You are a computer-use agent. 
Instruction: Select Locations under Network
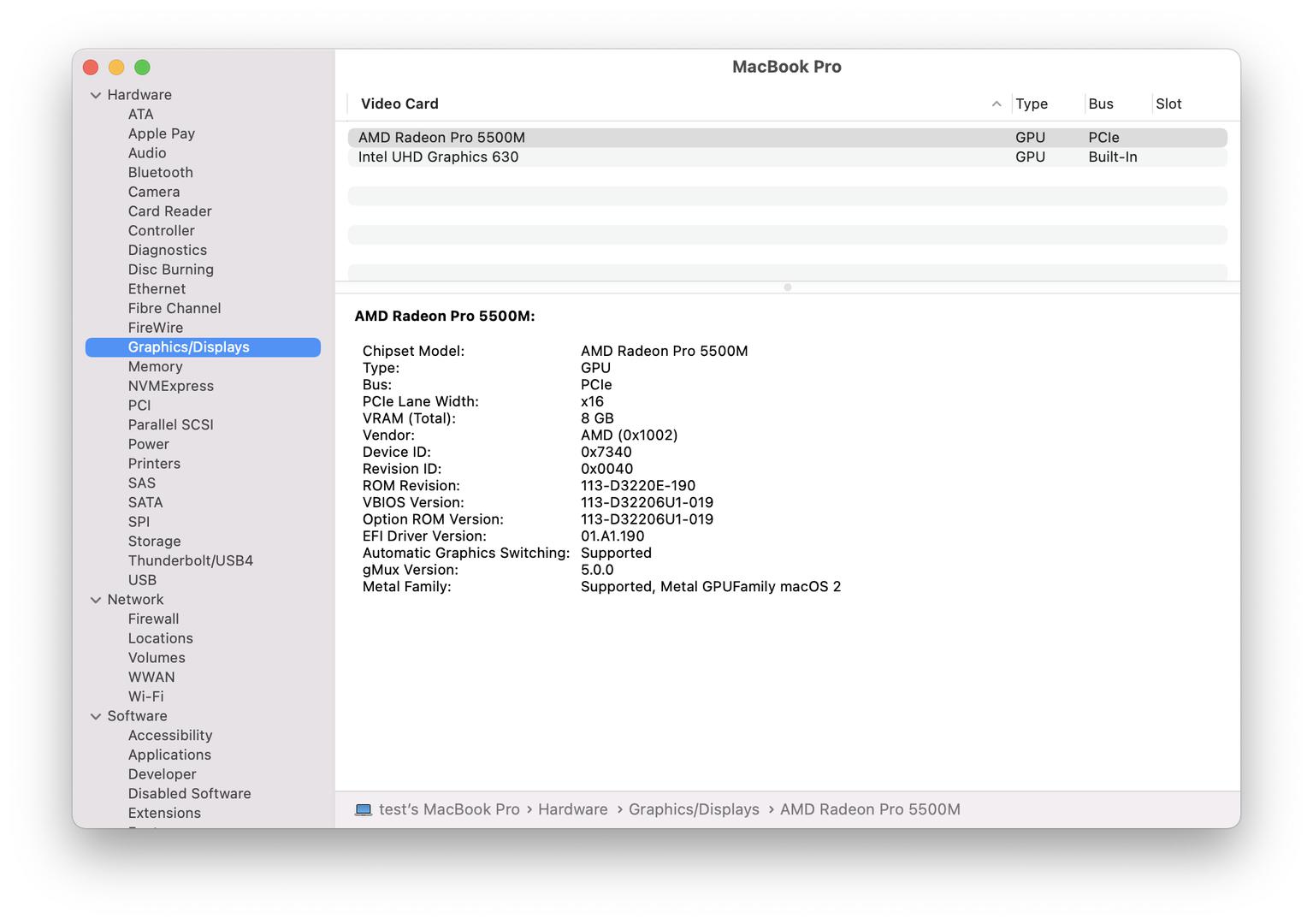(x=161, y=638)
